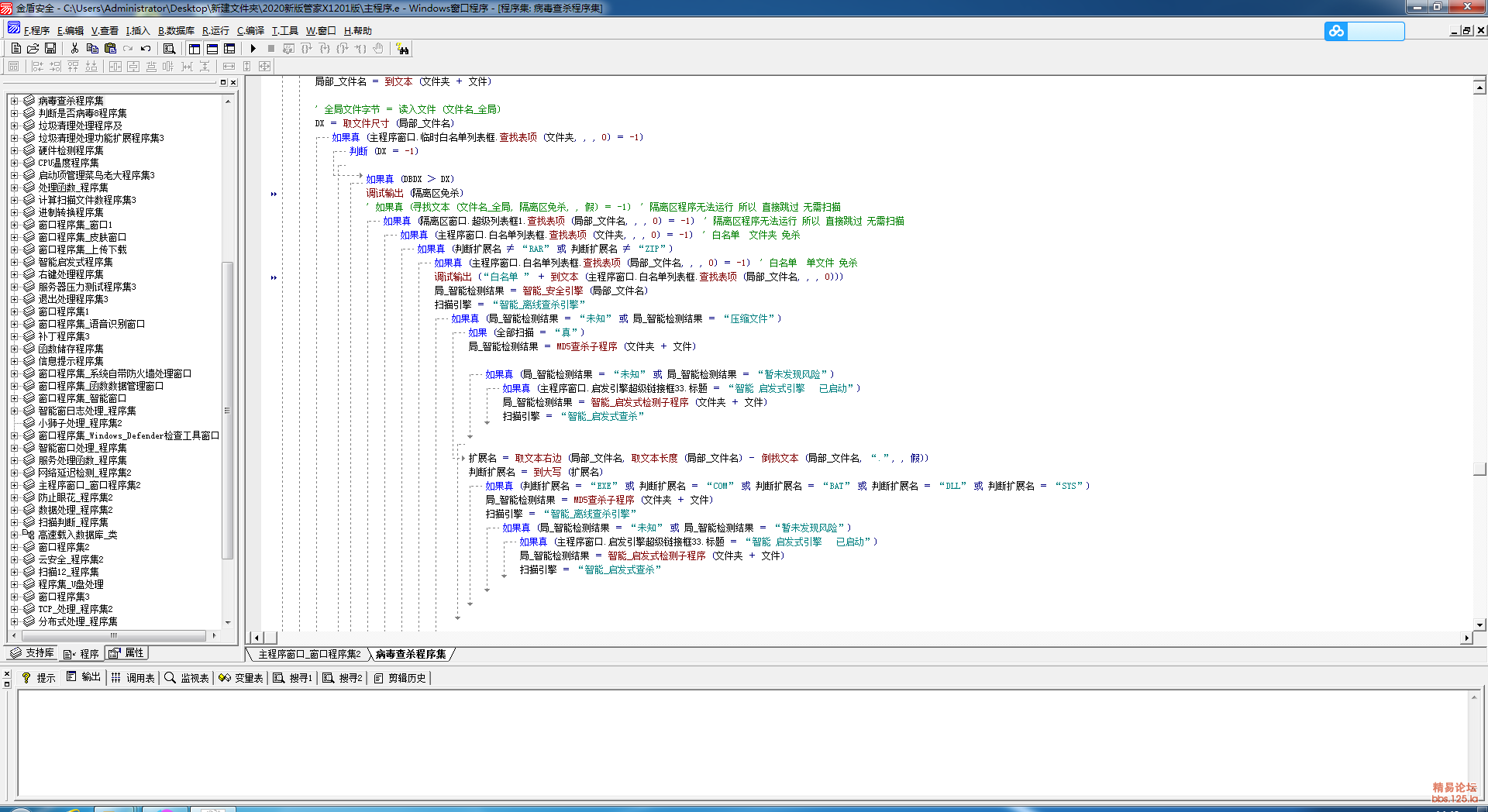This screenshot has height=812, width=1488.
Task: Expand the 高速载入数据库_类 tree node
Action: (x=14, y=535)
